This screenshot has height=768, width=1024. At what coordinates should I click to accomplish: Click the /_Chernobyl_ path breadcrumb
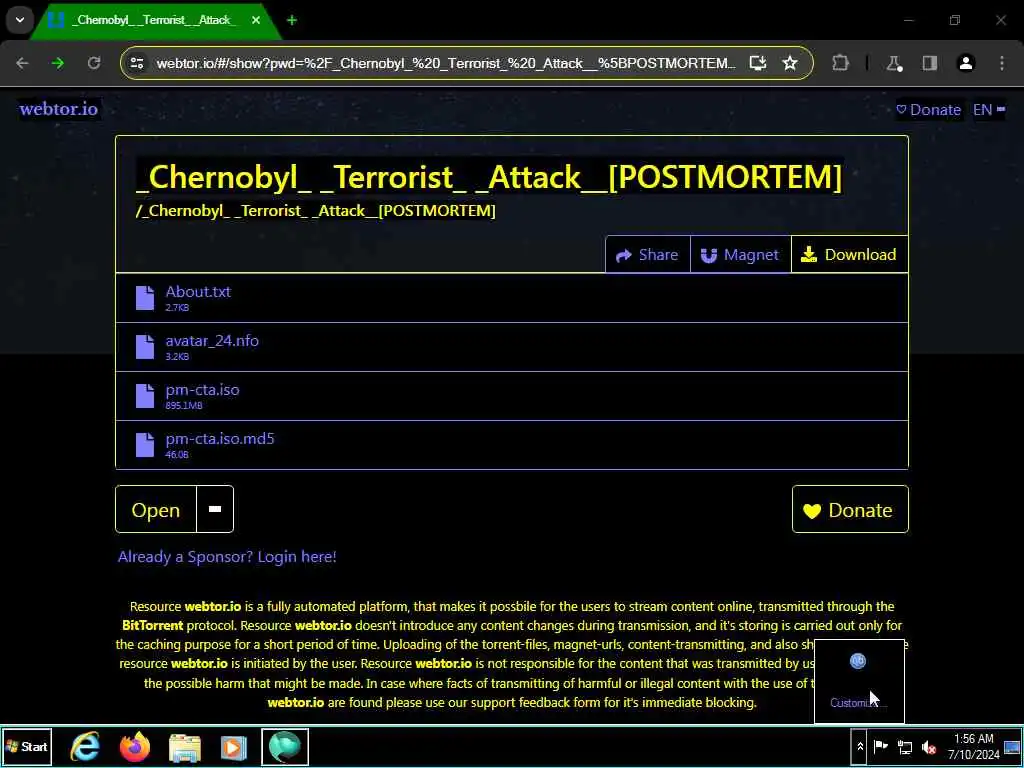[x=315, y=211]
